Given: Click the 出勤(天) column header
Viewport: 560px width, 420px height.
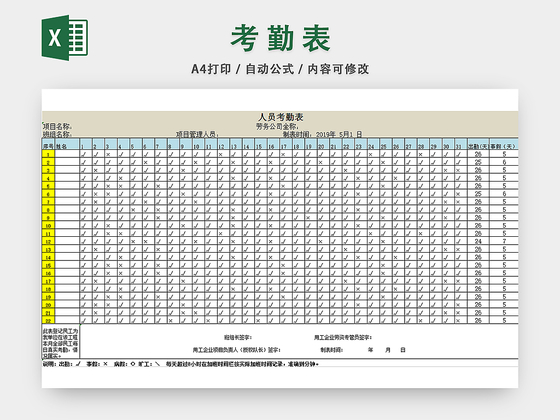Looking at the screenshot, I should (478, 144).
